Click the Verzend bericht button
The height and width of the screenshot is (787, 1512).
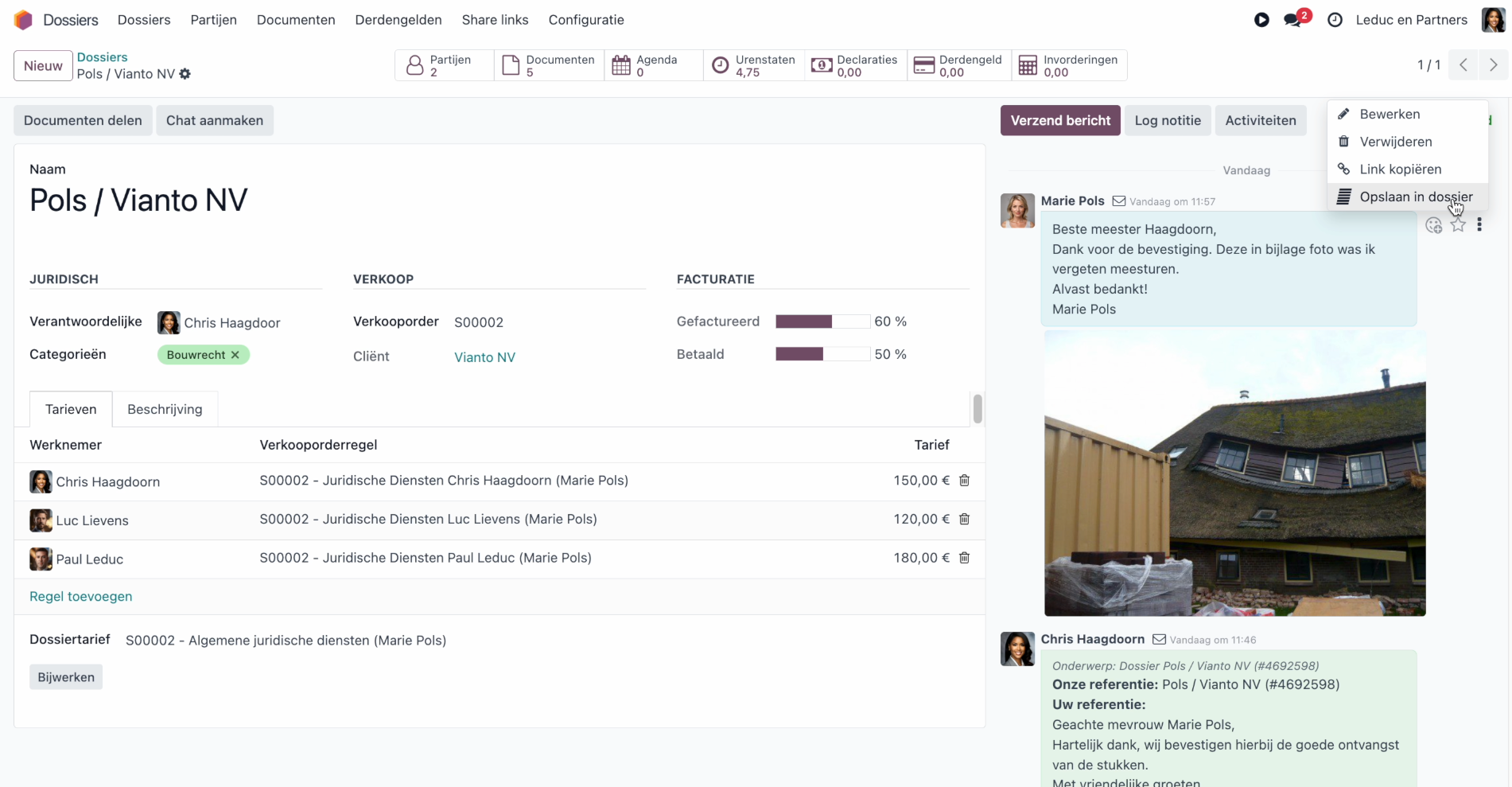(x=1060, y=121)
